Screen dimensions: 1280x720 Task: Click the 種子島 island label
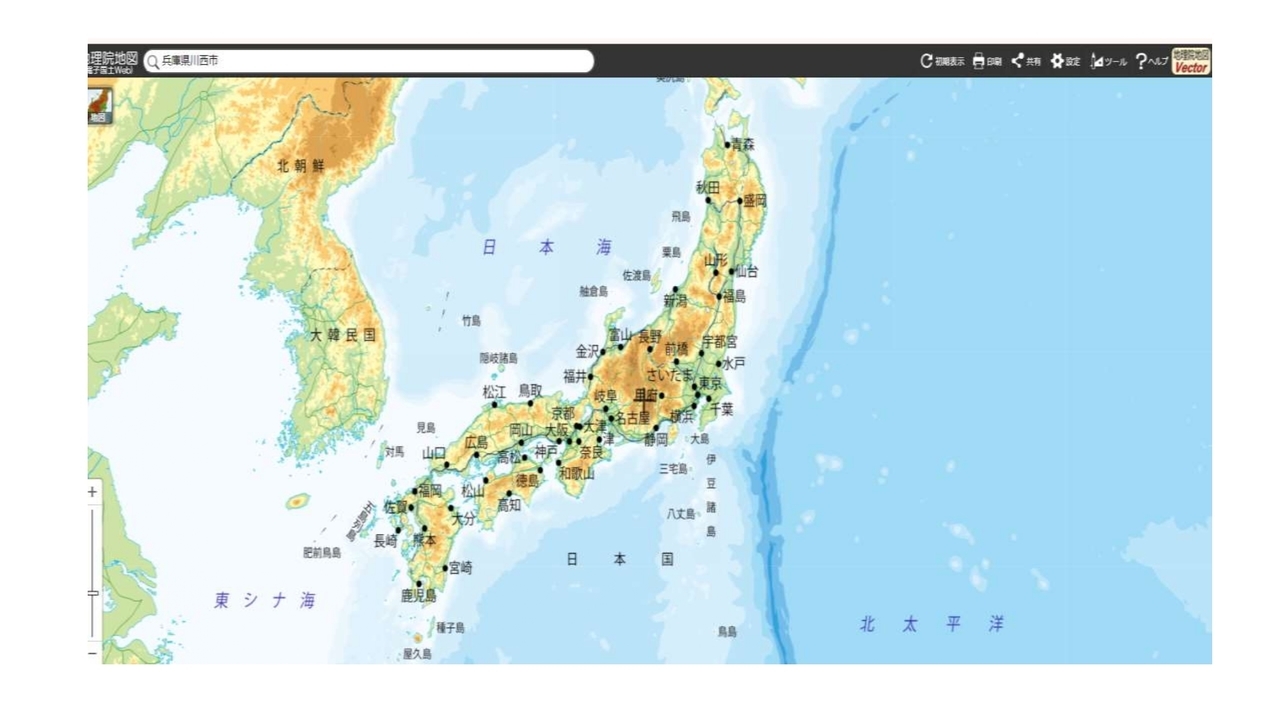450,628
